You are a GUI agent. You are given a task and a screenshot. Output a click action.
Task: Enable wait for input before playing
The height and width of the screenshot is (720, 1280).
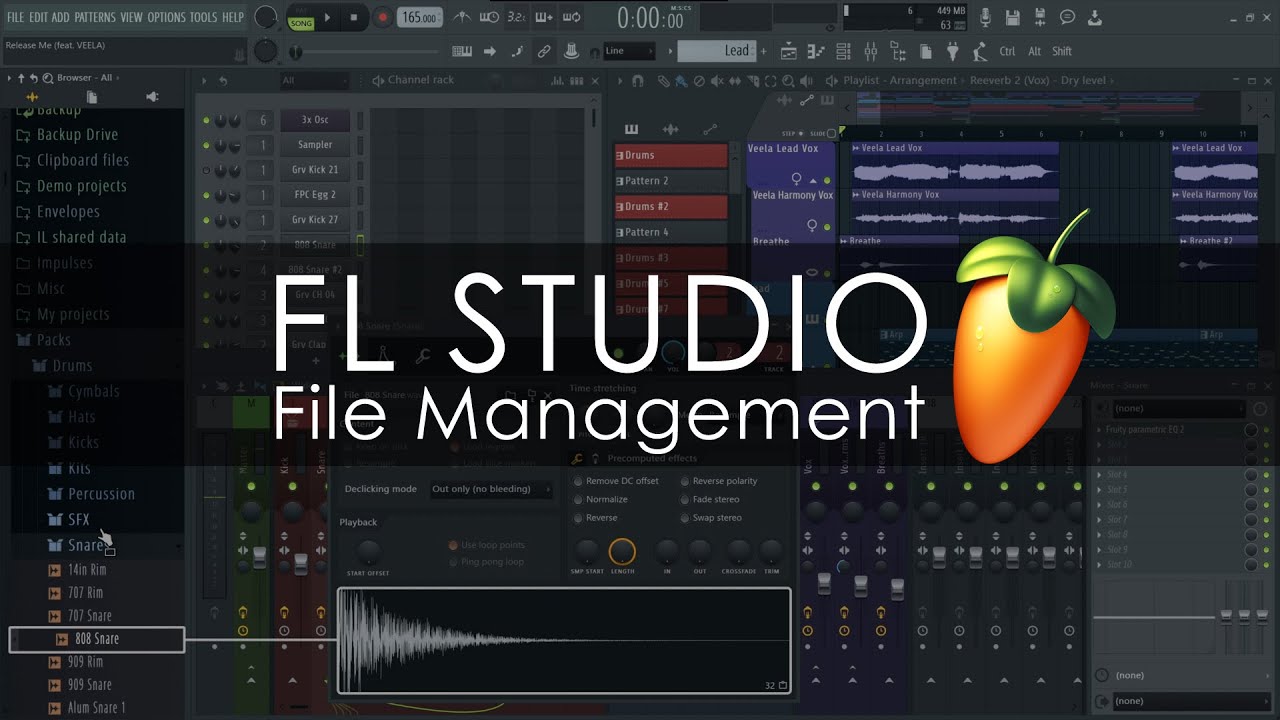(489, 17)
